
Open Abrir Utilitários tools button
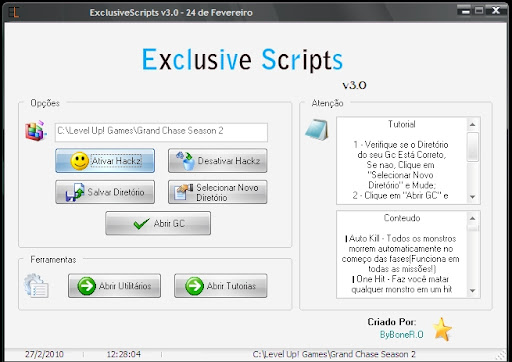[x=114, y=286]
